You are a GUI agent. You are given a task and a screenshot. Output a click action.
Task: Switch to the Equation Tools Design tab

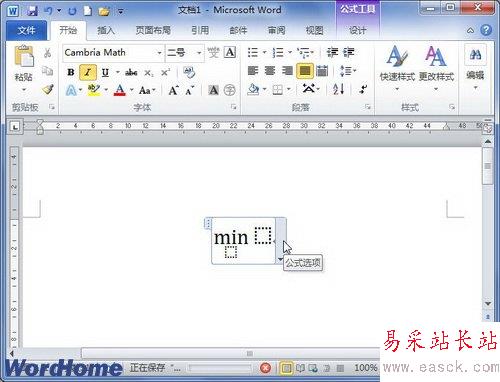(357, 31)
